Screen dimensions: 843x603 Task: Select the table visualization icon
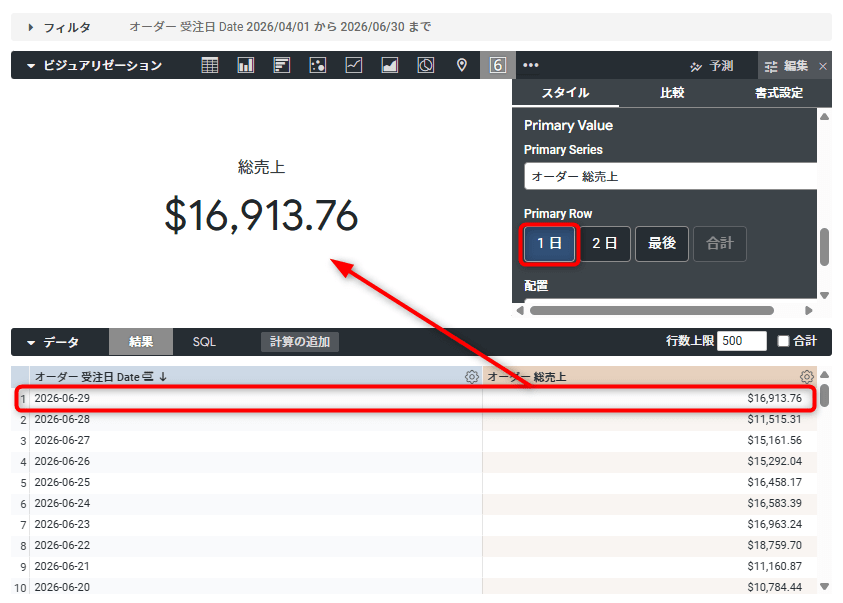(x=210, y=66)
